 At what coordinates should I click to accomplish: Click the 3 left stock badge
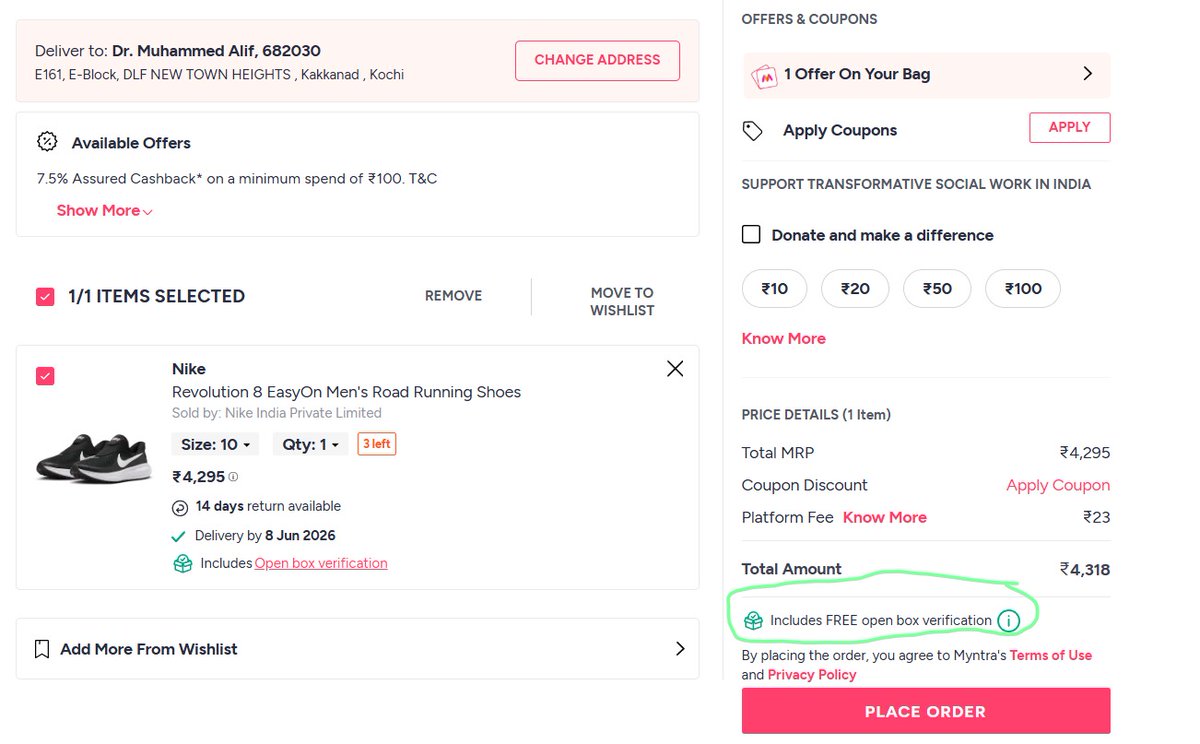(377, 444)
